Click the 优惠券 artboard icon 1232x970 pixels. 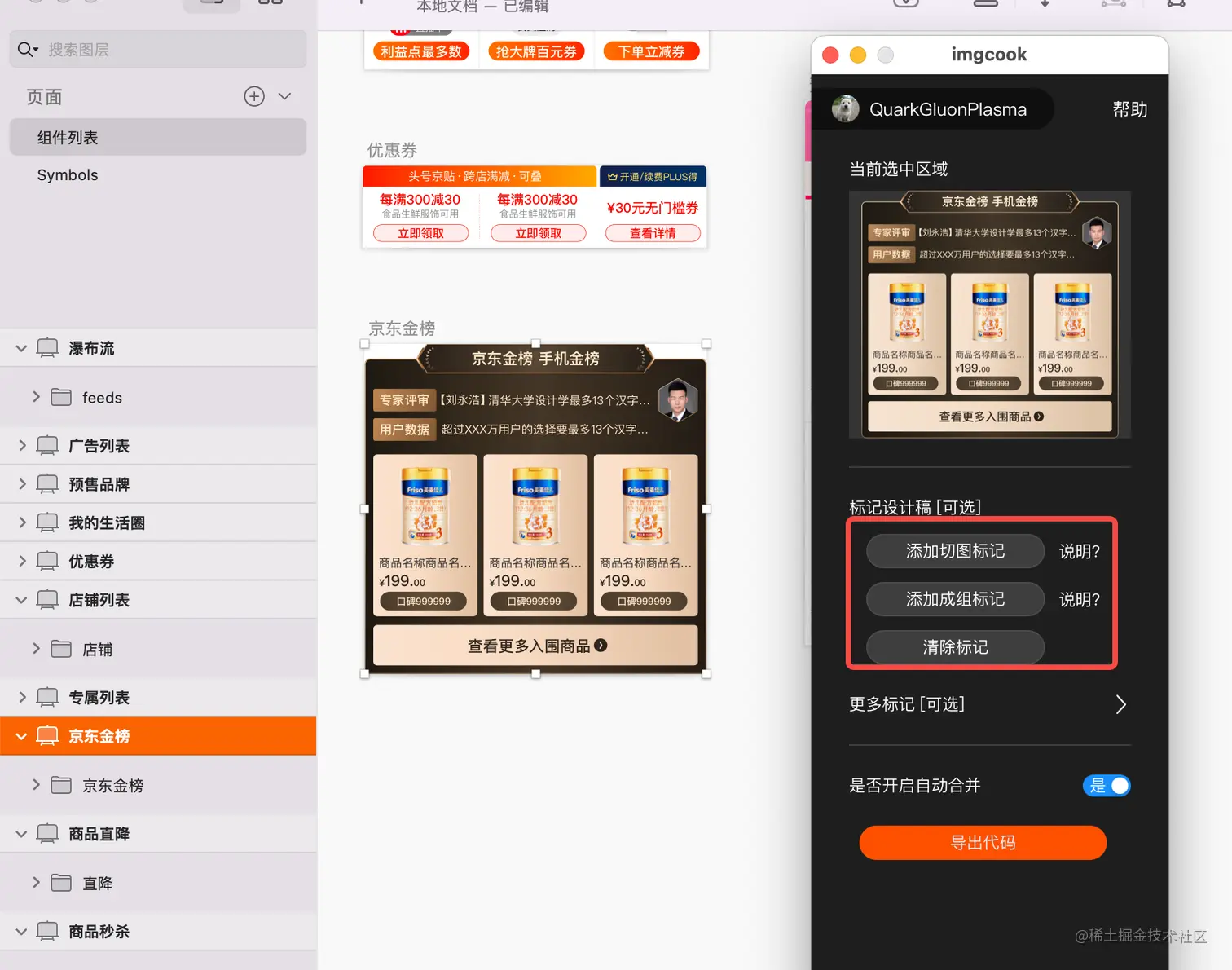coord(47,561)
